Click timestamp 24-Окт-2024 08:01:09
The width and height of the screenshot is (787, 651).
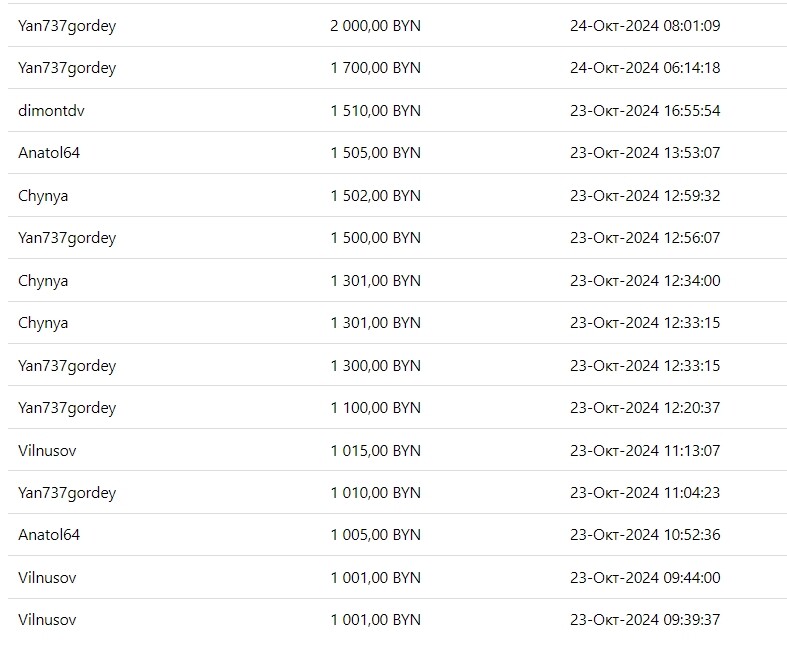point(645,26)
